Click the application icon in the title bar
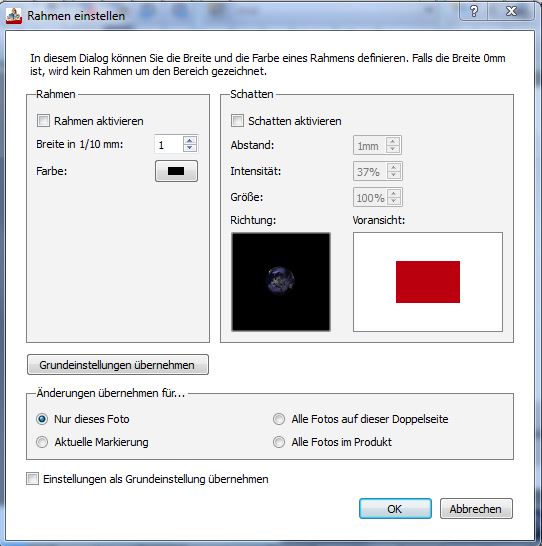Viewport: 542px width, 546px height. point(14,16)
